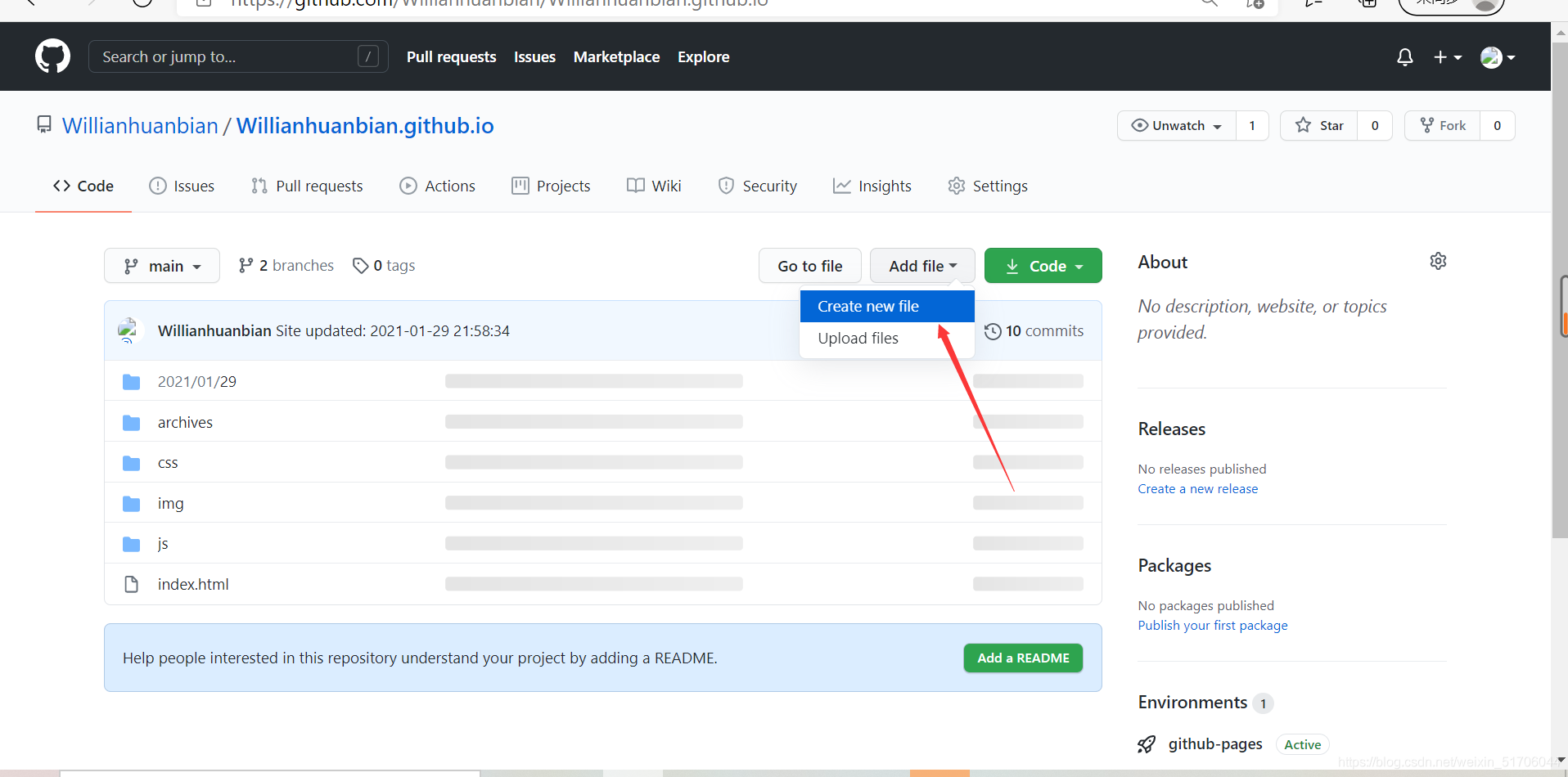Open the Security tab

(757, 186)
